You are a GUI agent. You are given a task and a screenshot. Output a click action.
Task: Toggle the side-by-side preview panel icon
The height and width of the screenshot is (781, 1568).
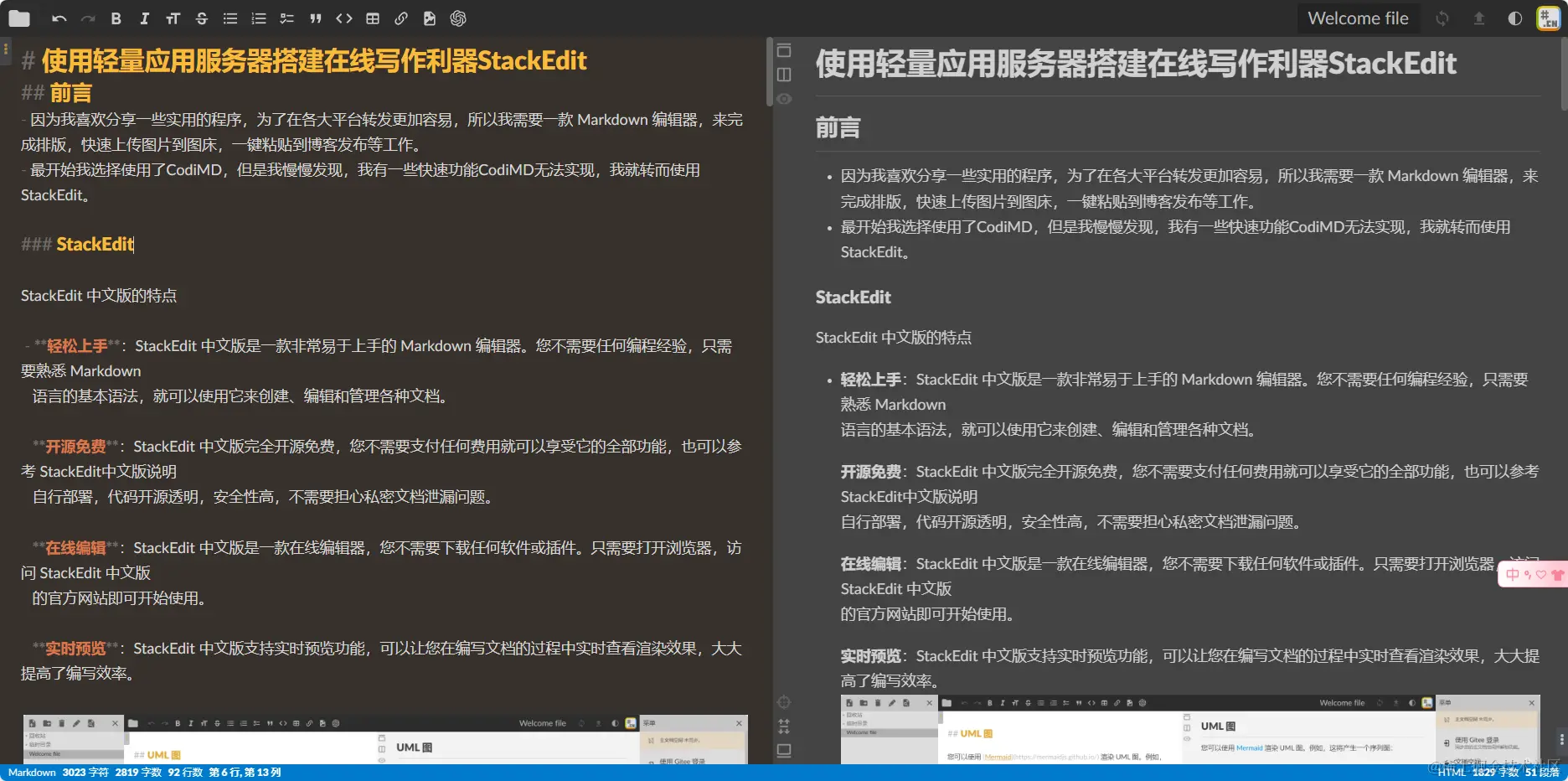[x=784, y=75]
